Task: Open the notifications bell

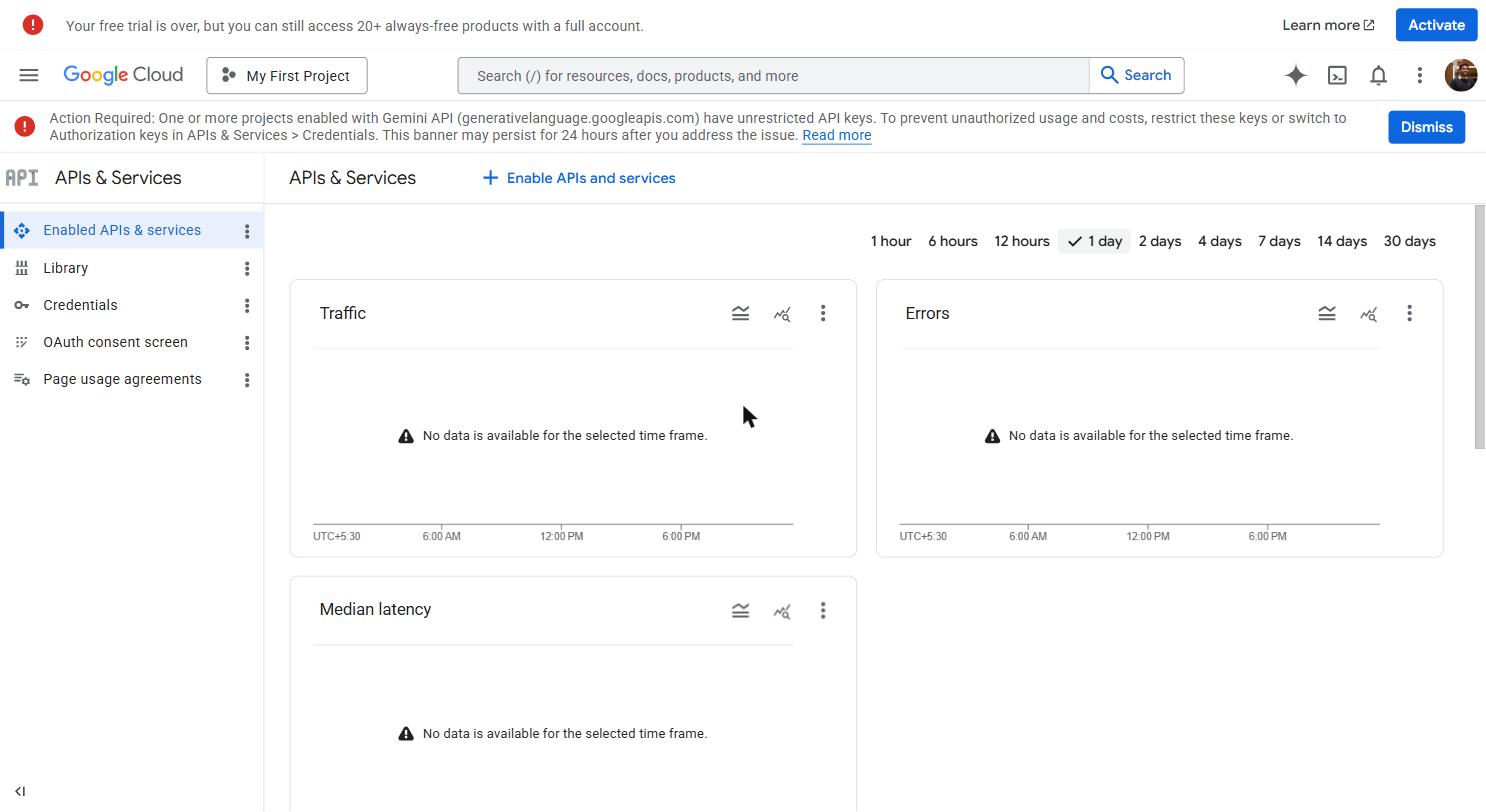Action: (x=1378, y=75)
